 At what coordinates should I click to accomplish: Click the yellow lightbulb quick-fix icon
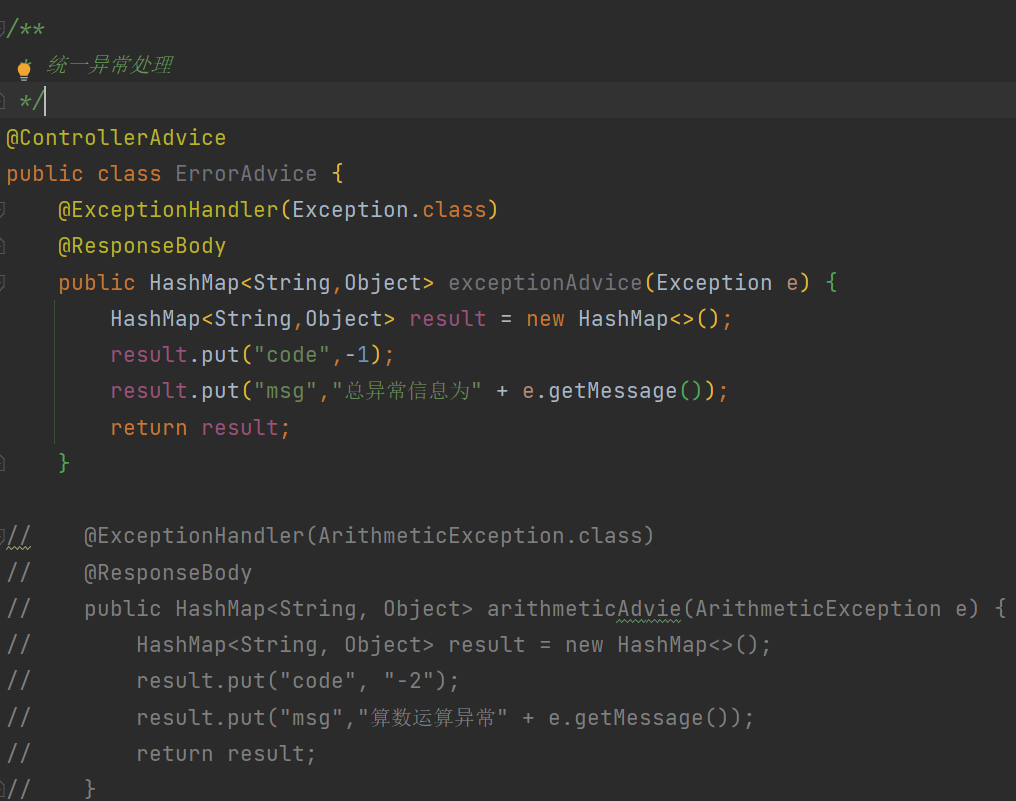(24, 68)
